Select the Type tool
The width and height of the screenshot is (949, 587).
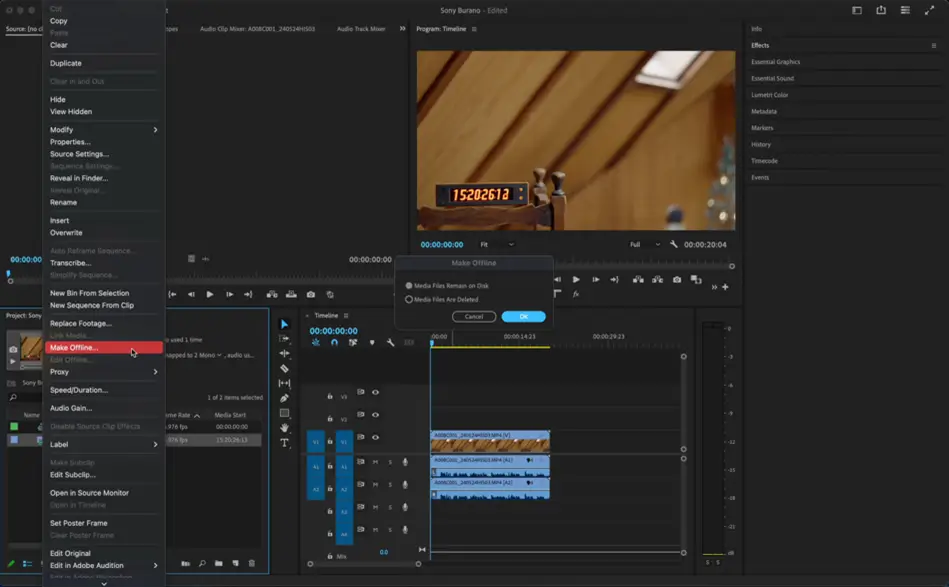click(x=284, y=442)
